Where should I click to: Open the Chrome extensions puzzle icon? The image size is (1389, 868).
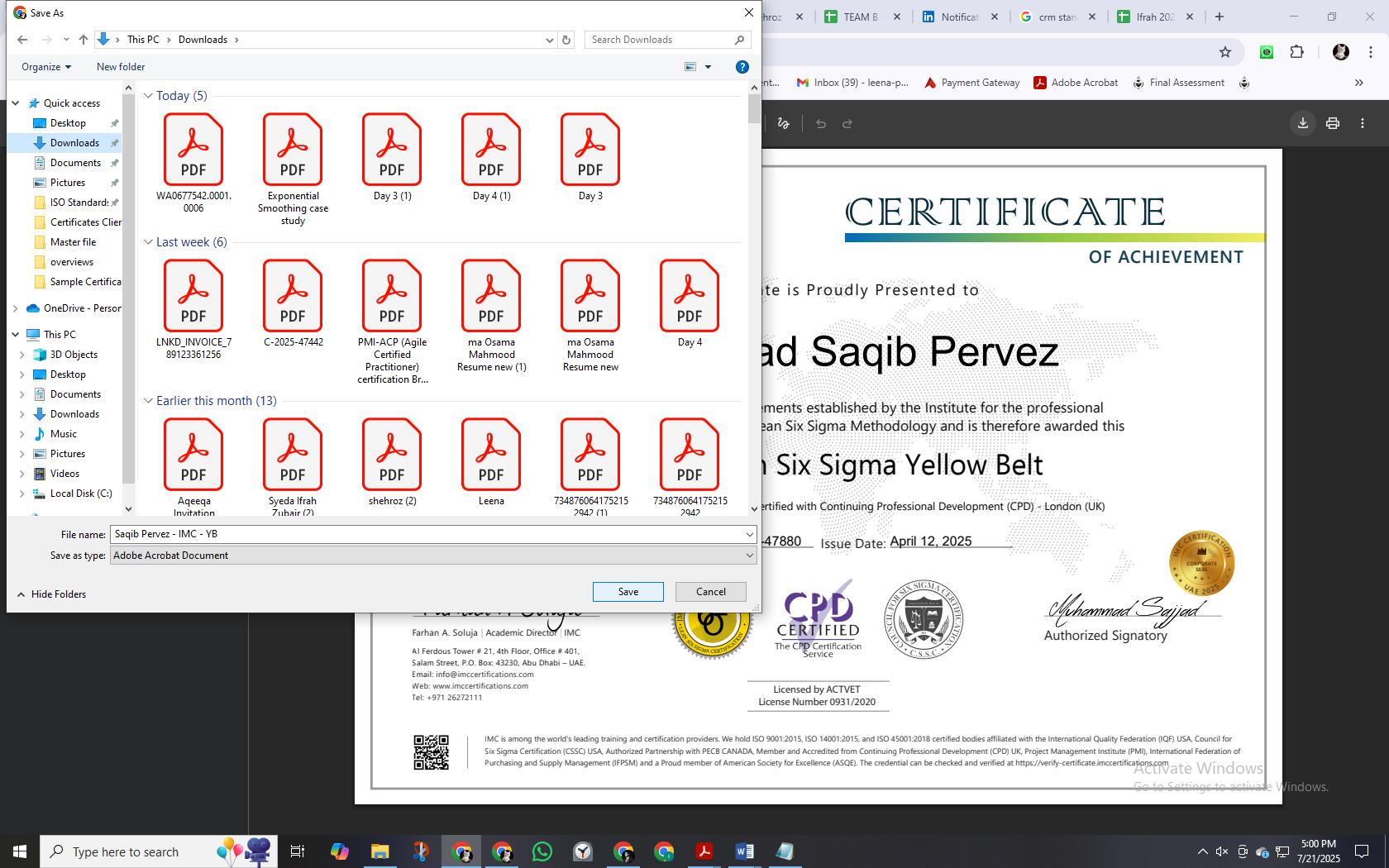point(1296,52)
